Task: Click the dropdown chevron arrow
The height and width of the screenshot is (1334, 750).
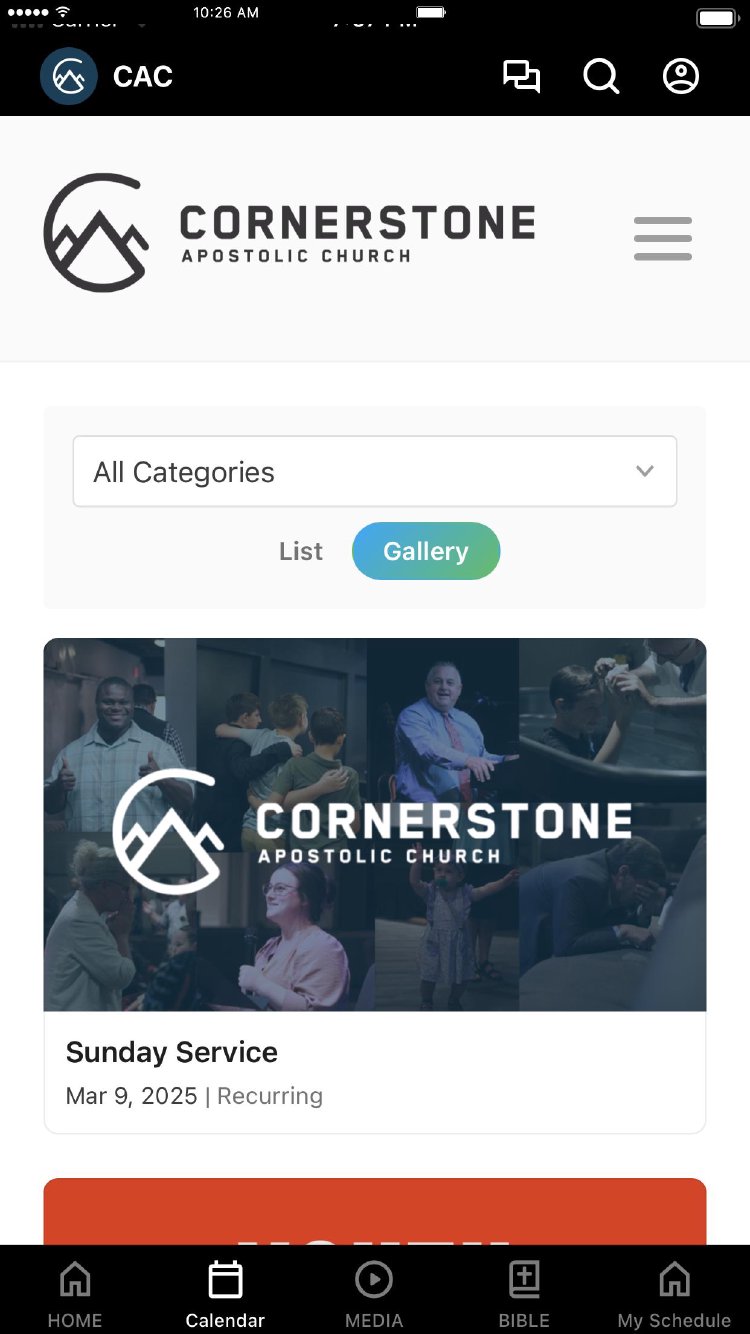Action: tap(645, 471)
